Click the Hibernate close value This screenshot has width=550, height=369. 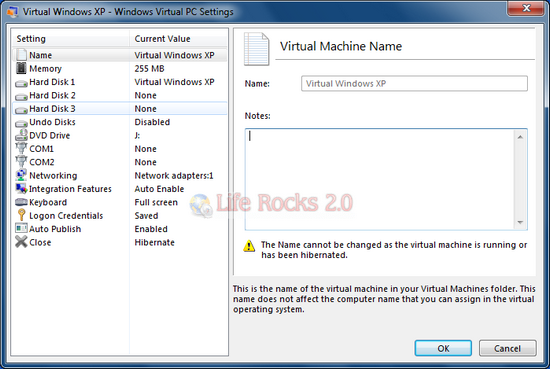tap(155, 242)
